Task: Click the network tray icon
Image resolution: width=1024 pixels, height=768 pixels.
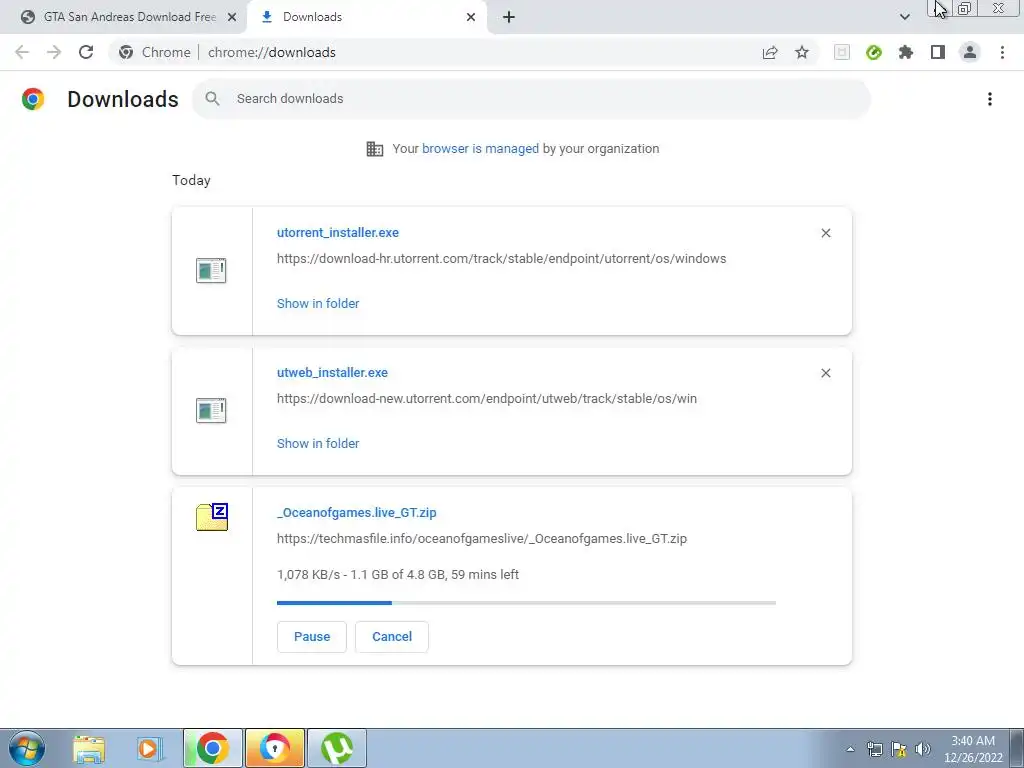Action: (x=874, y=749)
